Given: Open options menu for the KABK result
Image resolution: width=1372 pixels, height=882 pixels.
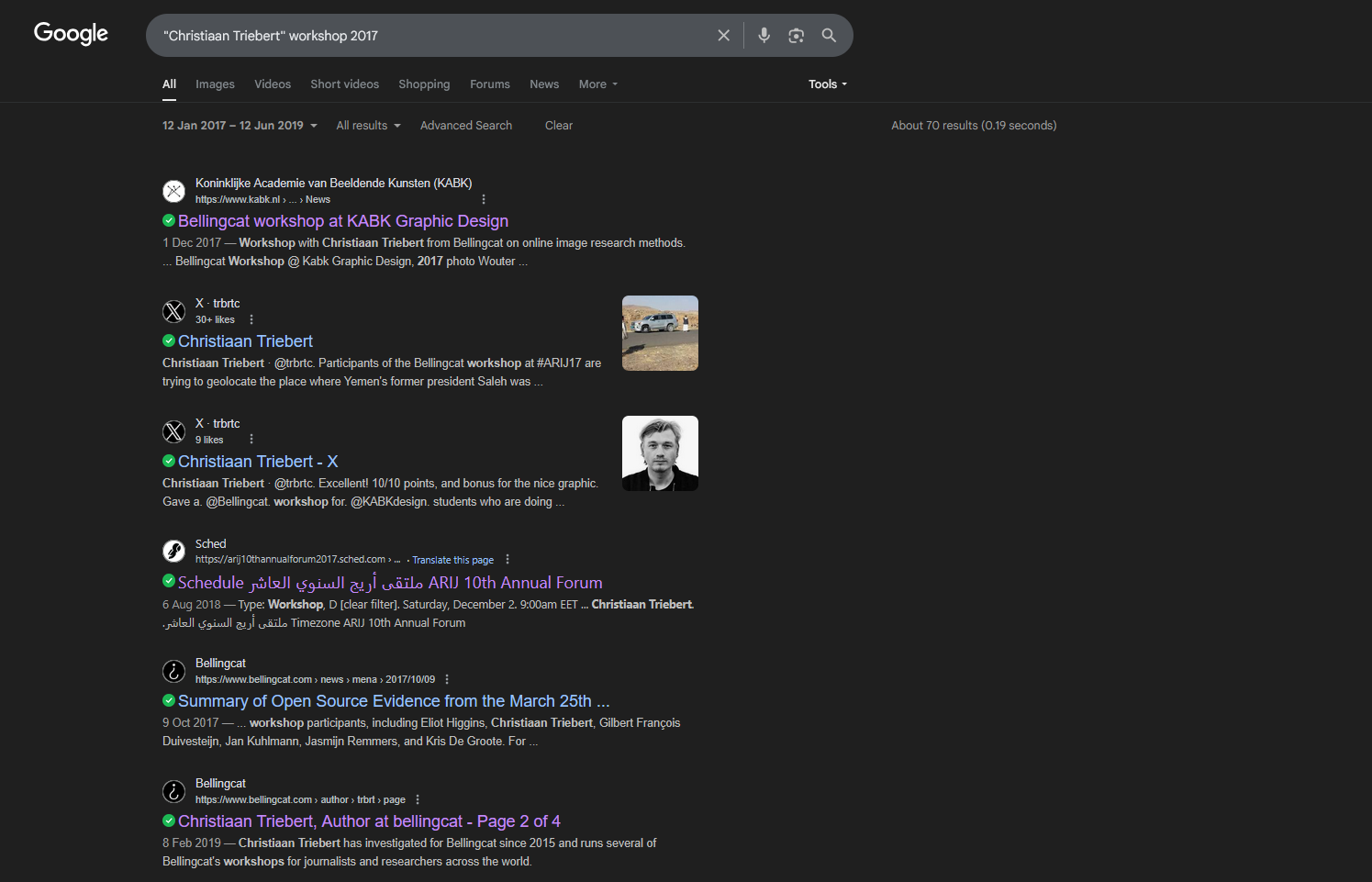Looking at the screenshot, I should pyautogui.click(x=484, y=199).
